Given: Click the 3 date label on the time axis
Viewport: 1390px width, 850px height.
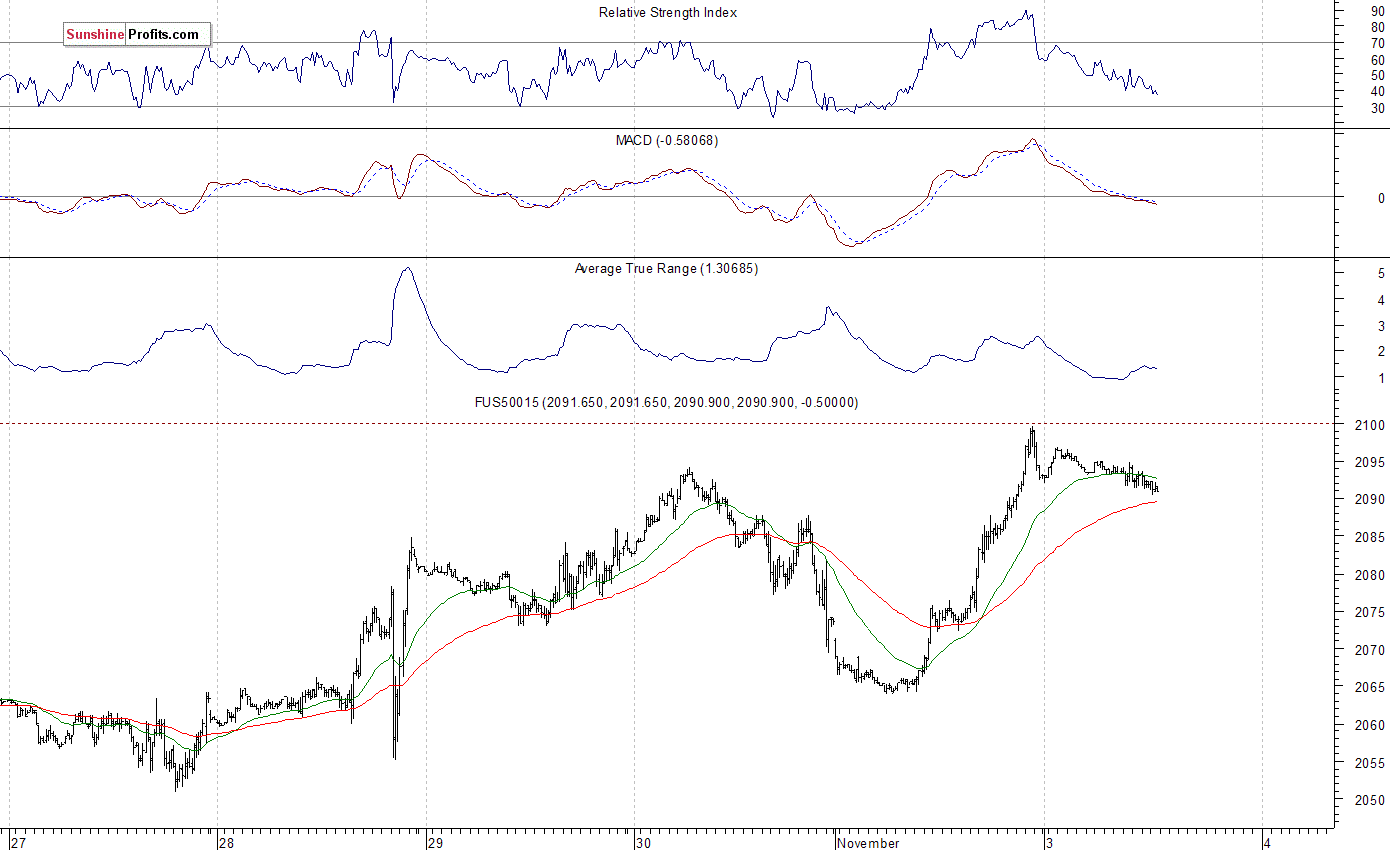Looking at the screenshot, I should coord(1050,843).
